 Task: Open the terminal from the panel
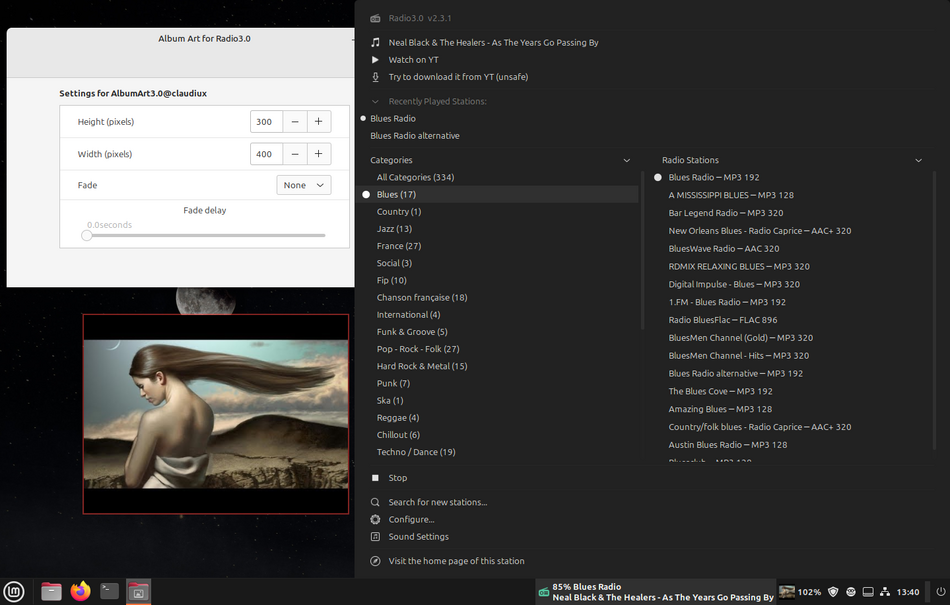109,590
